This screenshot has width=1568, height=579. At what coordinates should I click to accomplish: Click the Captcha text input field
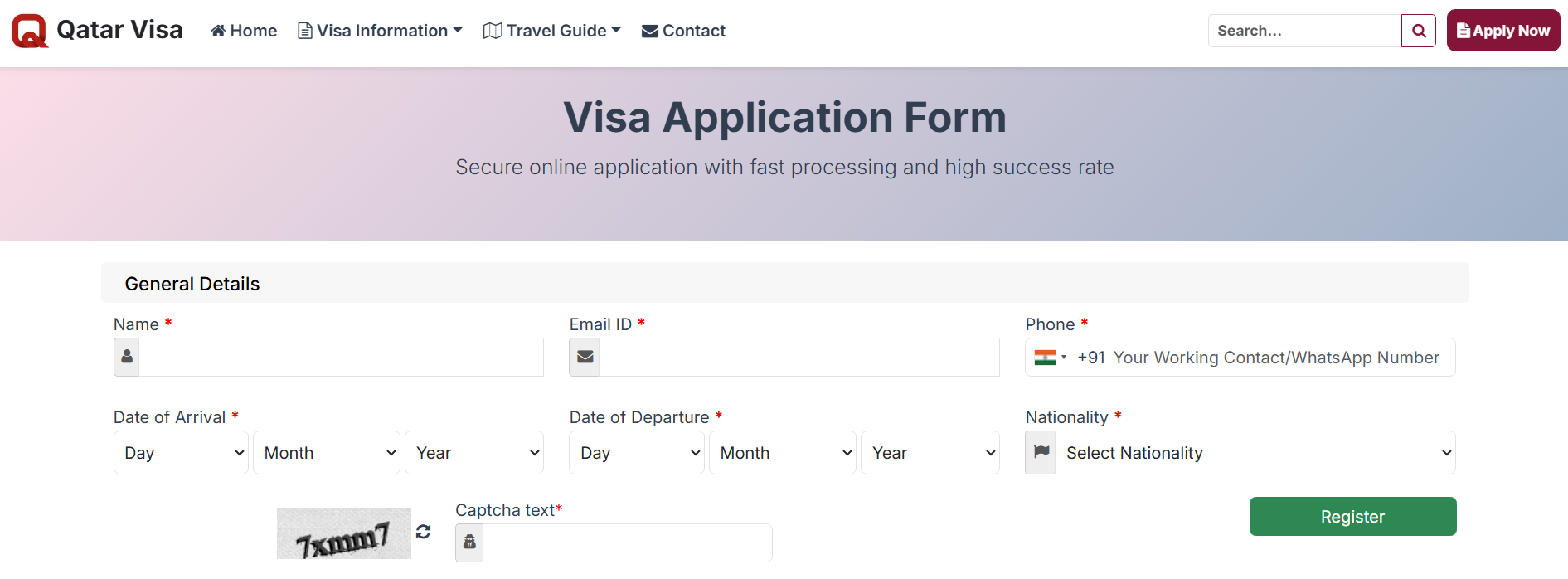tap(627, 543)
